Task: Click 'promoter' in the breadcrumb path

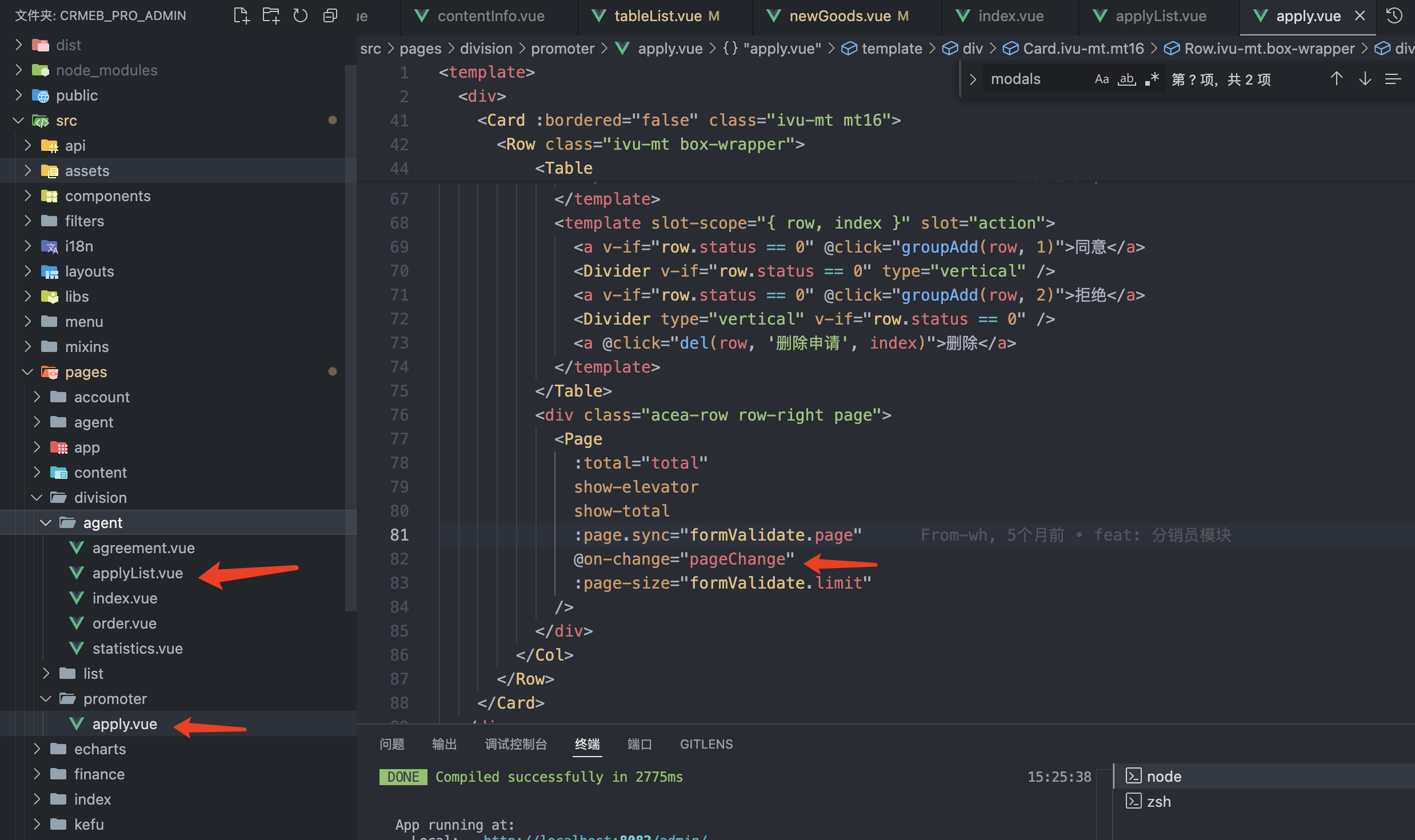Action: [x=563, y=49]
